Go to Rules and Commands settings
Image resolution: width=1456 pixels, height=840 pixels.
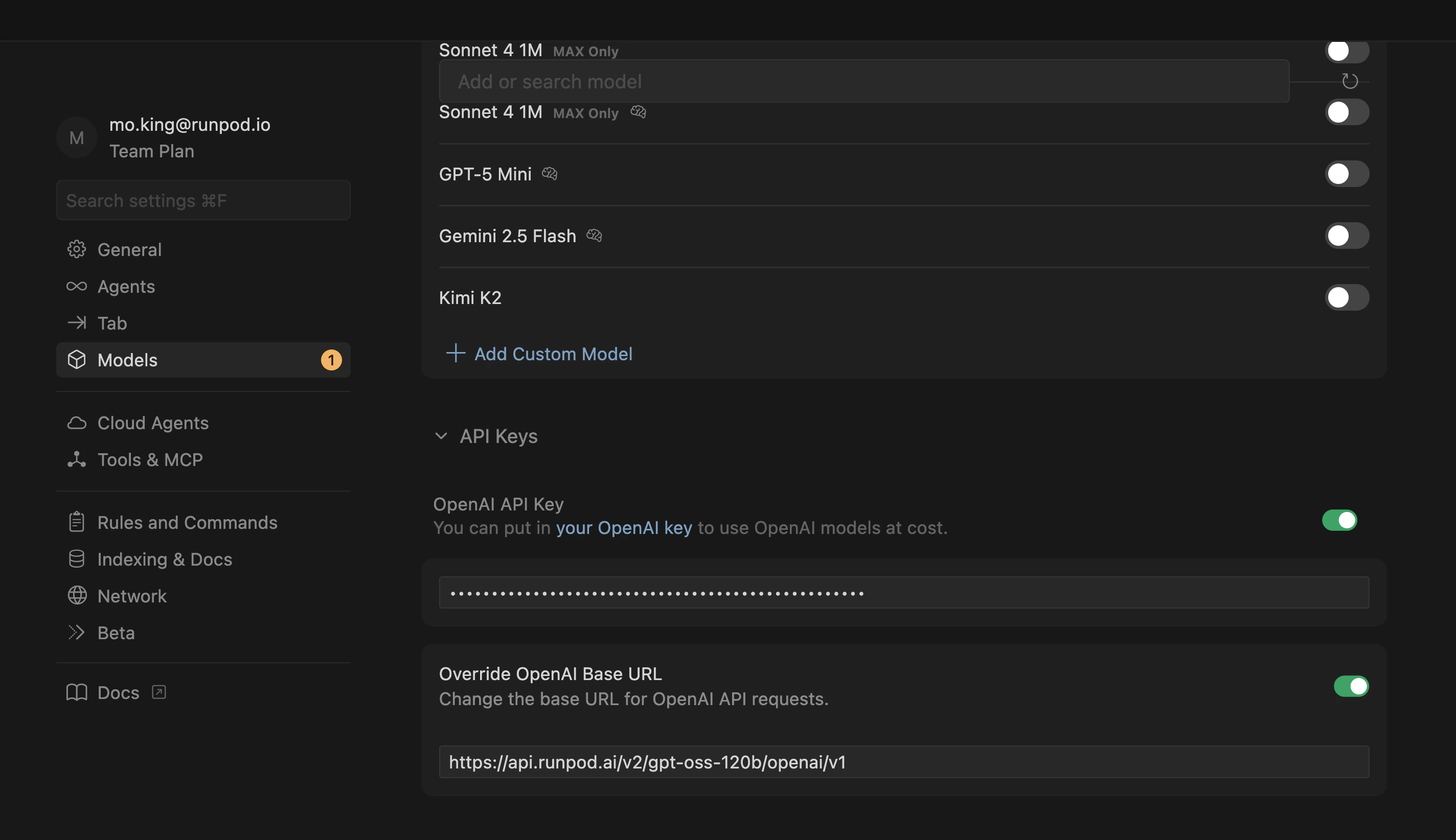(x=187, y=523)
